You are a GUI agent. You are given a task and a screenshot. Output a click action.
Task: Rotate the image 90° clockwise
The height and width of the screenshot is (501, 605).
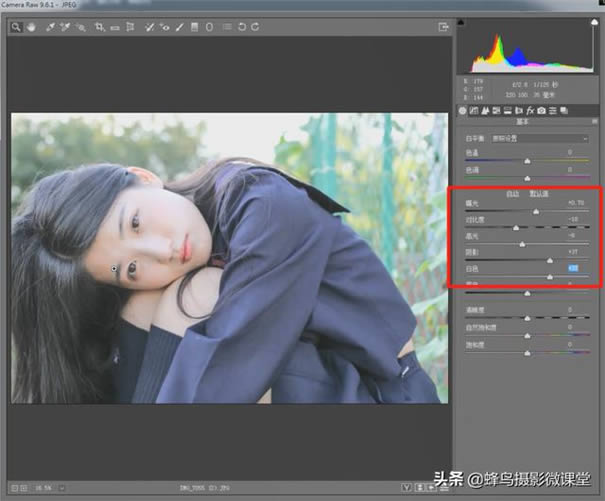pos(256,27)
